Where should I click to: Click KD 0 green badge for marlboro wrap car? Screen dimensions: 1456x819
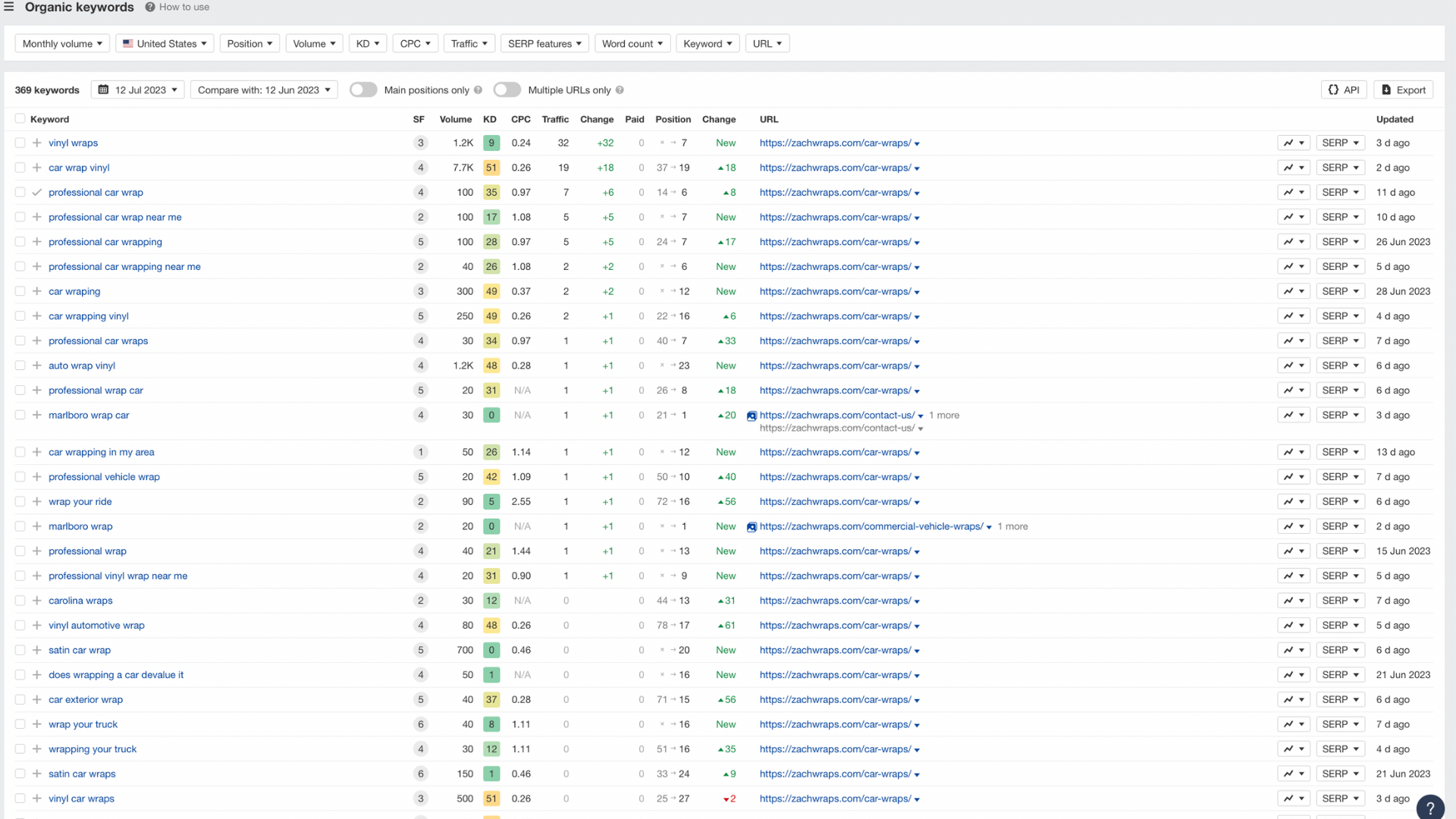(491, 415)
